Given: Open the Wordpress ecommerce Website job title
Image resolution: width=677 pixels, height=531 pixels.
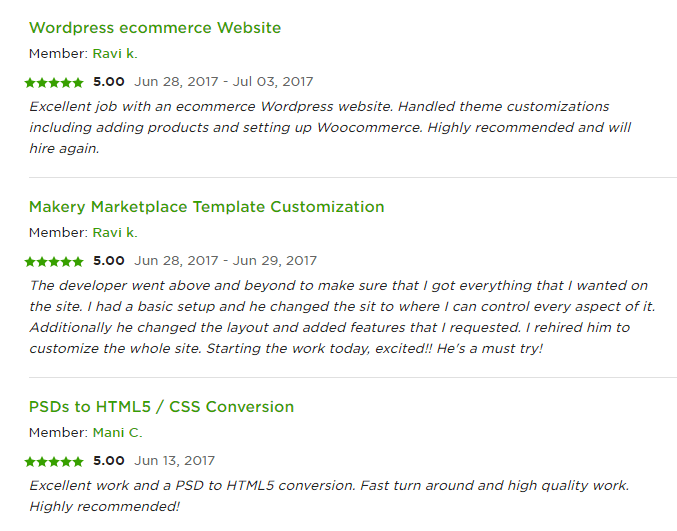Looking at the screenshot, I should coord(155,28).
